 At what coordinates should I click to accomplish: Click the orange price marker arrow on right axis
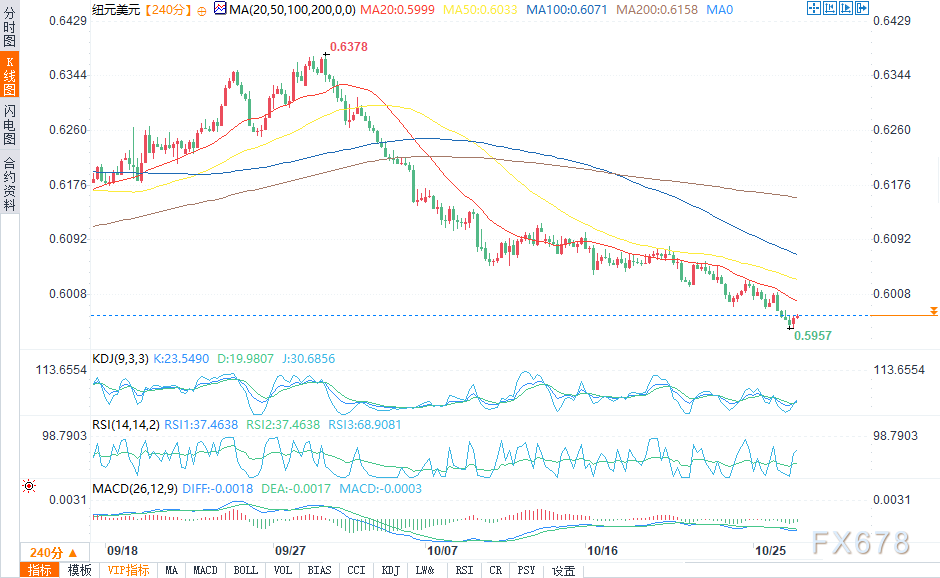point(932,312)
